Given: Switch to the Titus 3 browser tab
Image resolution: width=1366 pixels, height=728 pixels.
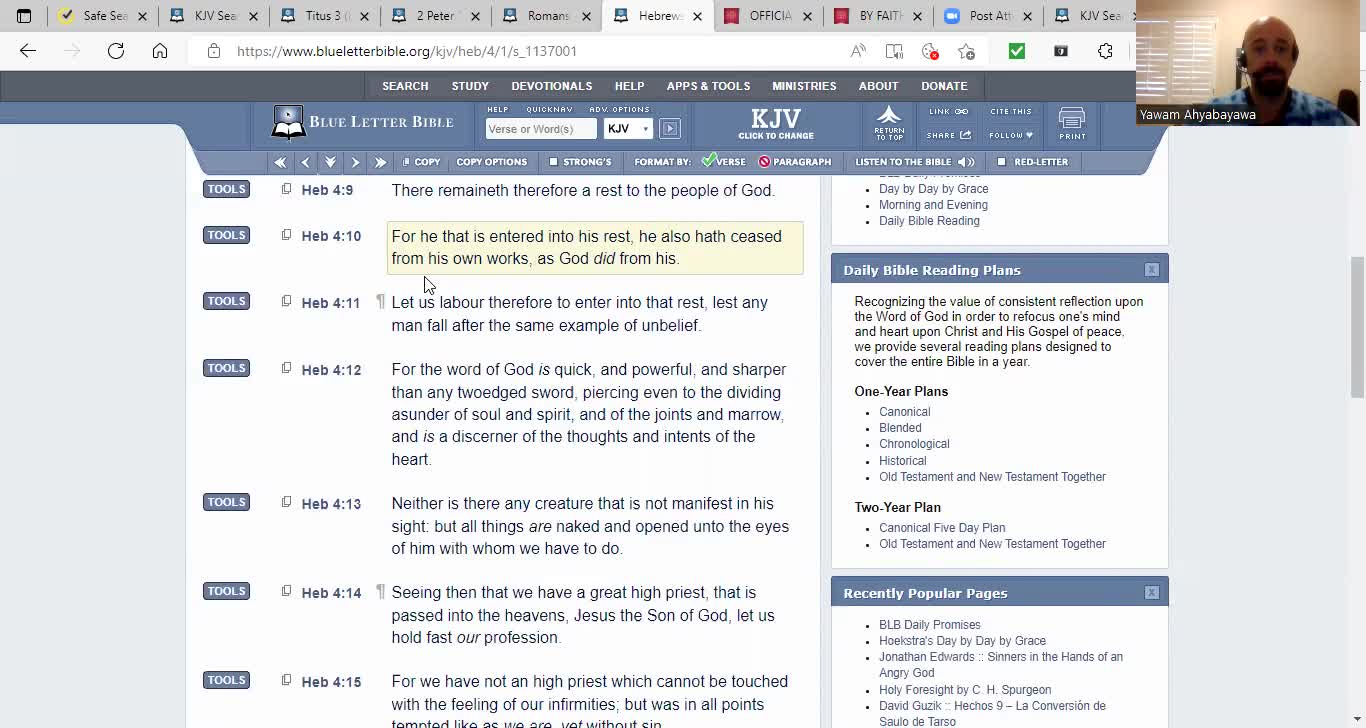Looking at the screenshot, I should tap(323, 16).
